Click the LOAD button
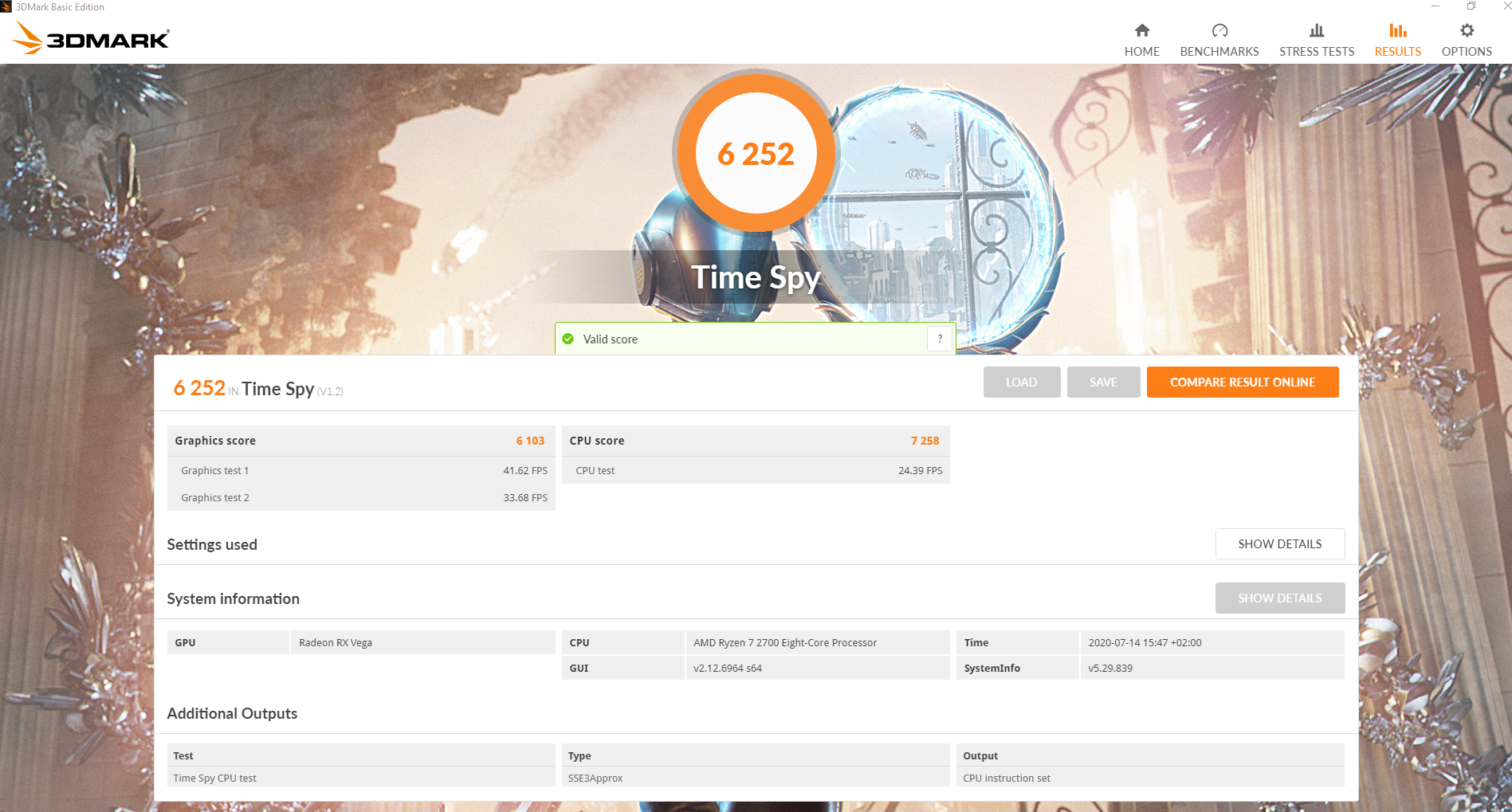This screenshot has height=812, width=1512. [1021, 382]
